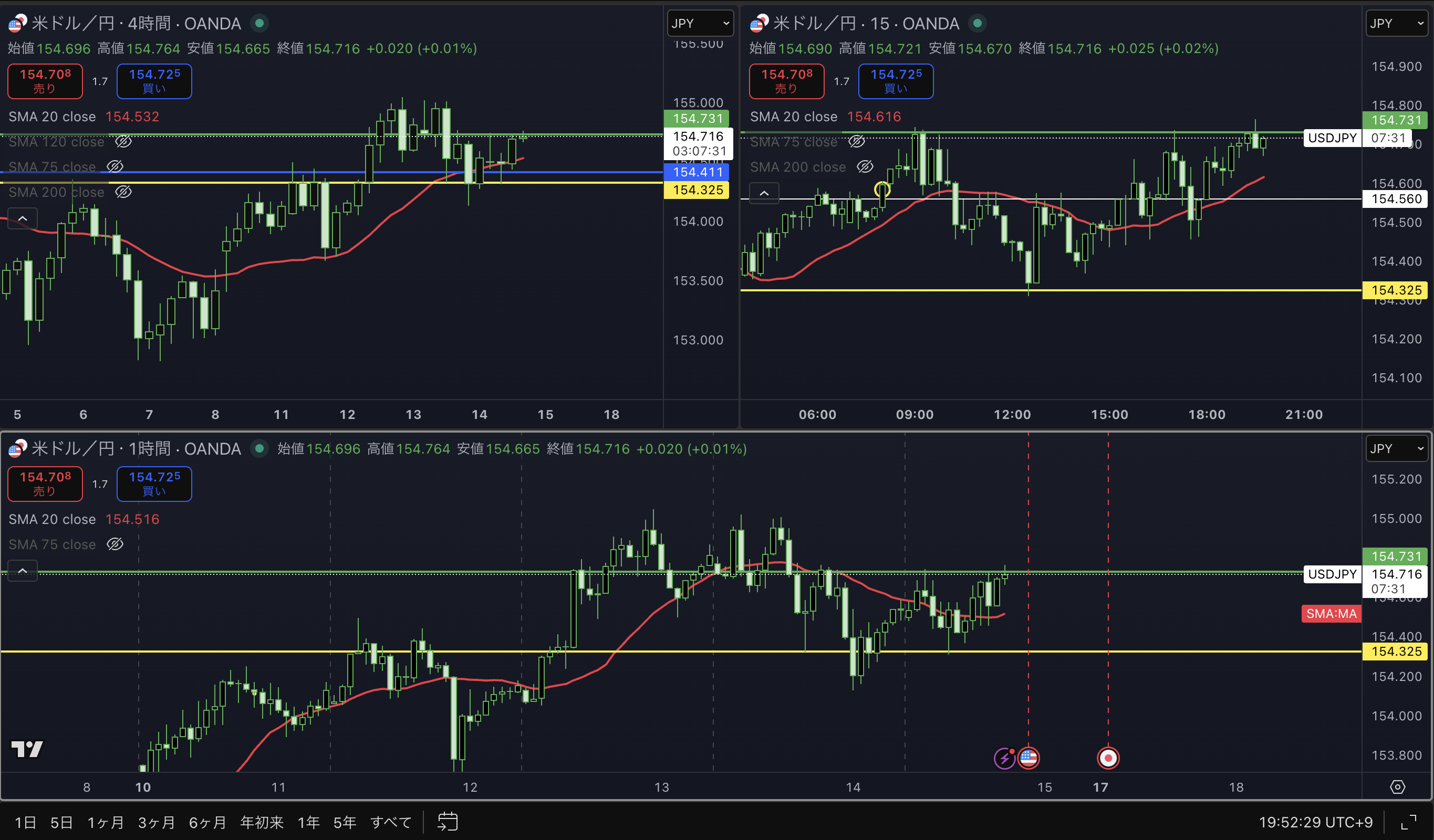This screenshot has height=840, width=1434.
Task: Click the 19:52:29 UTC+9 timezone clock
Action: tap(1315, 822)
